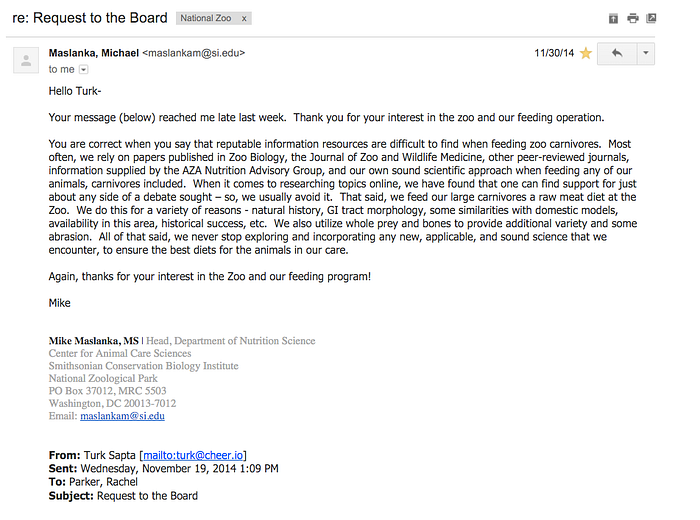Click the "to me" recipient text

61,70
